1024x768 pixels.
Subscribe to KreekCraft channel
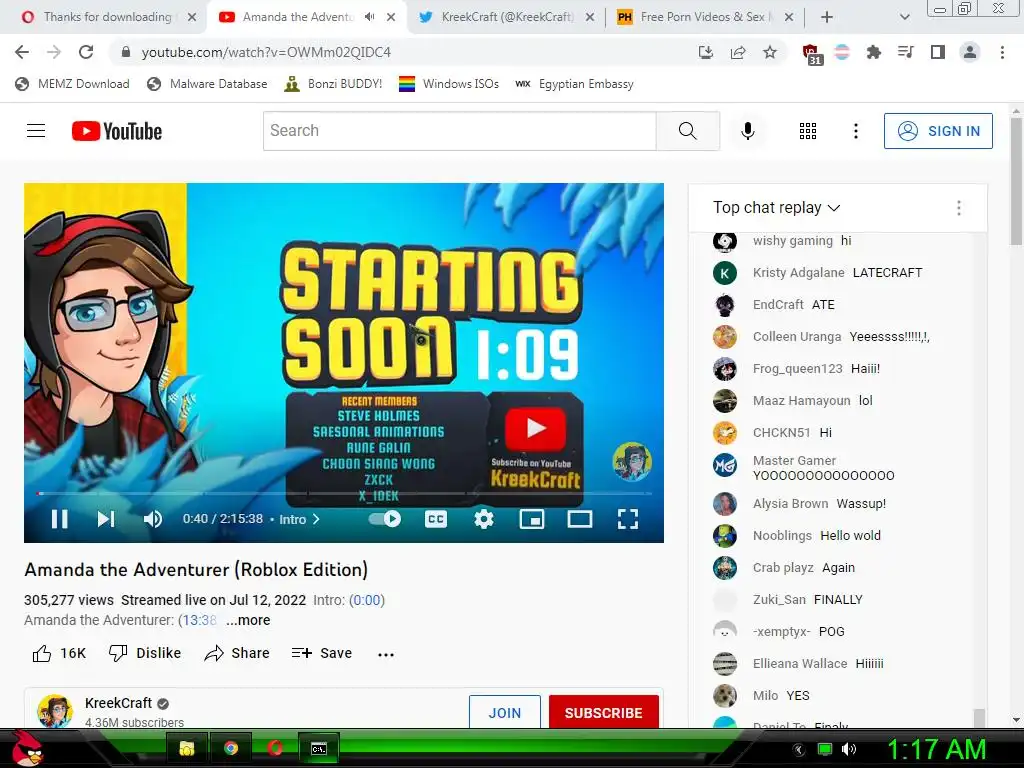point(603,712)
